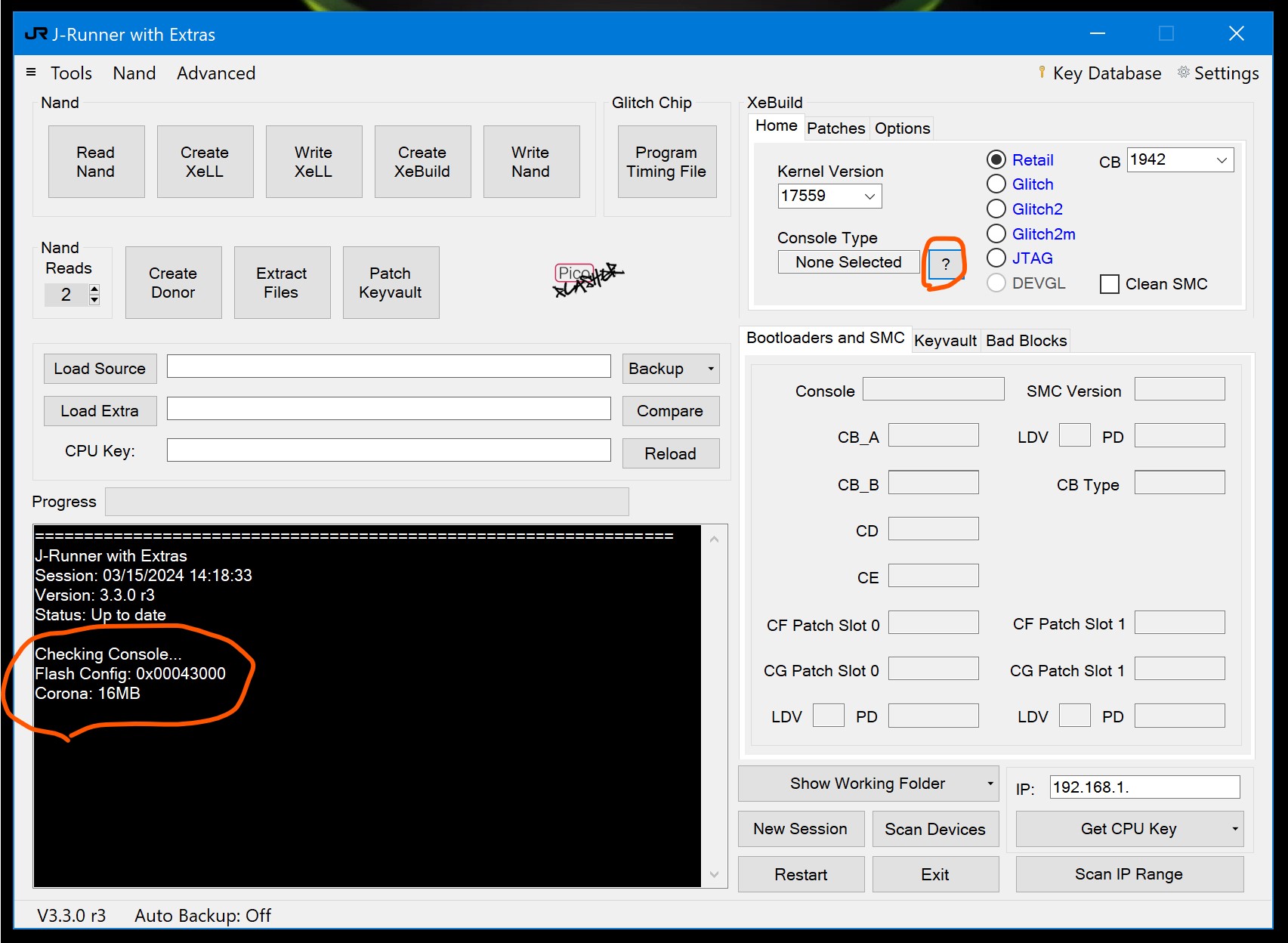Enable the Clean SMC checkbox
This screenshot has width=1288, height=943.
(x=1109, y=284)
